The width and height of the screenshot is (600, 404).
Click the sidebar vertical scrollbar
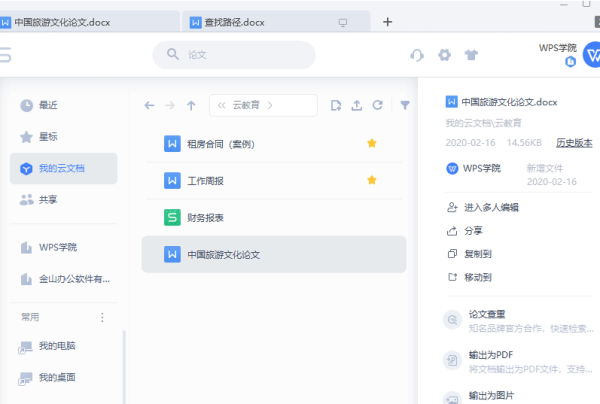click(124, 367)
